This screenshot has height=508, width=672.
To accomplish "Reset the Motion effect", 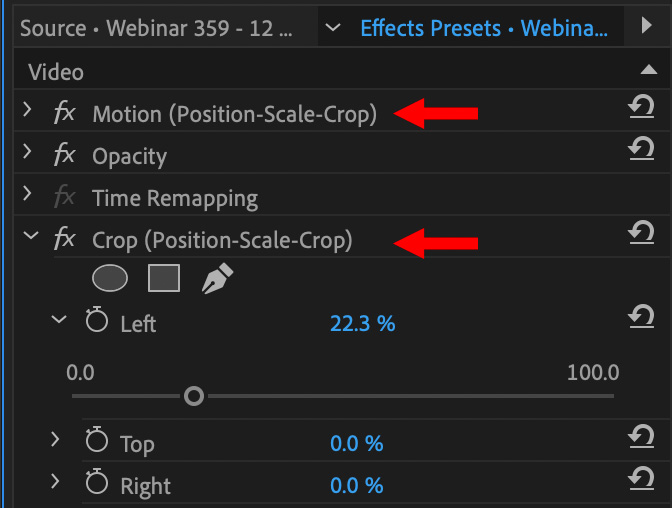I will click(641, 107).
